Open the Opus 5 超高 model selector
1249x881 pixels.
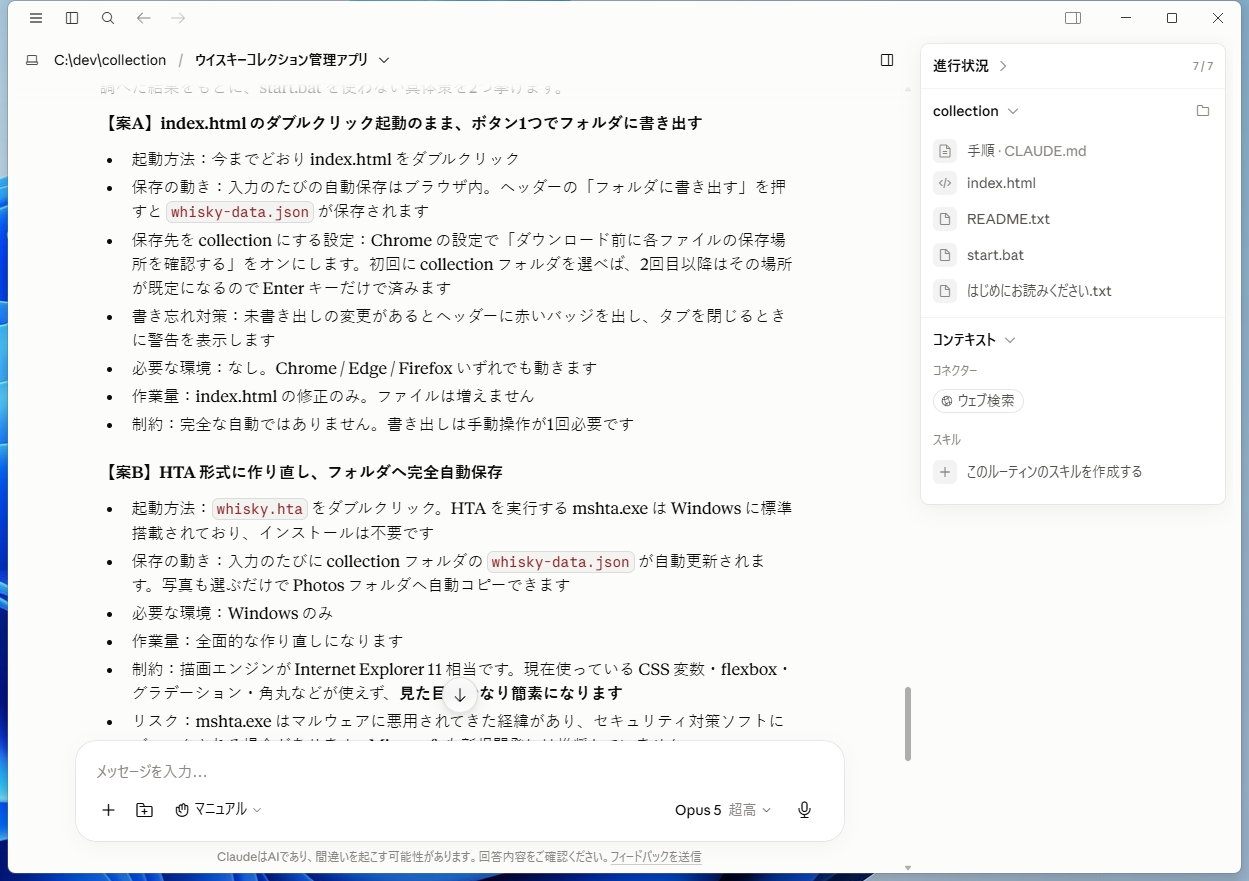click(723, 810)
